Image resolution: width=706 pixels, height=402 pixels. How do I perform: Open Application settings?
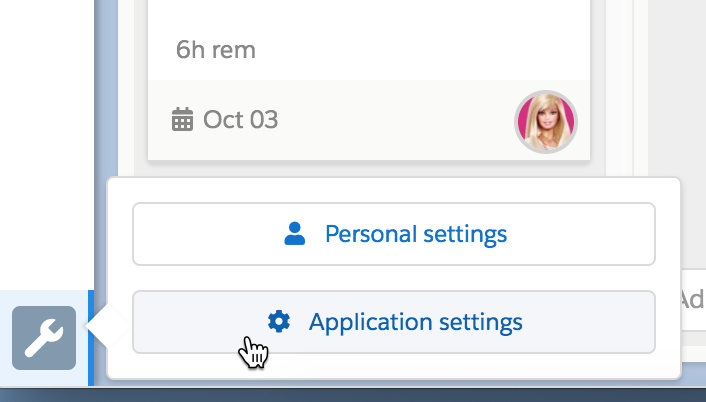(x=393, y=322)
